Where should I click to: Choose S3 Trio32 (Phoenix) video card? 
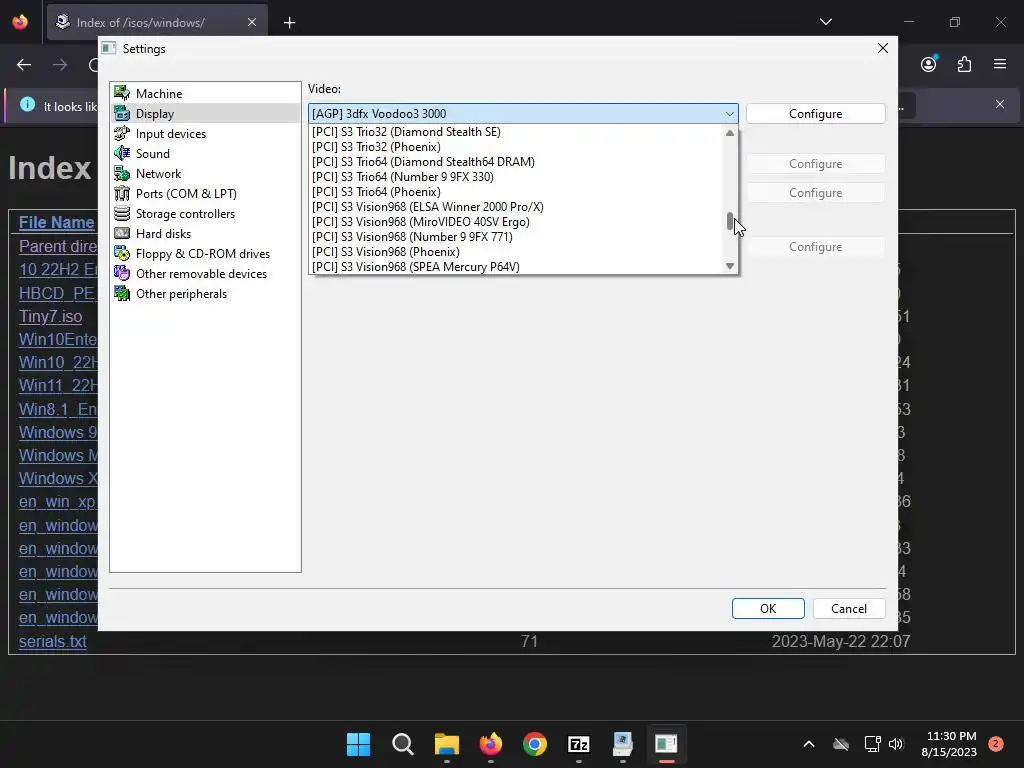click(x=516, y=147)
